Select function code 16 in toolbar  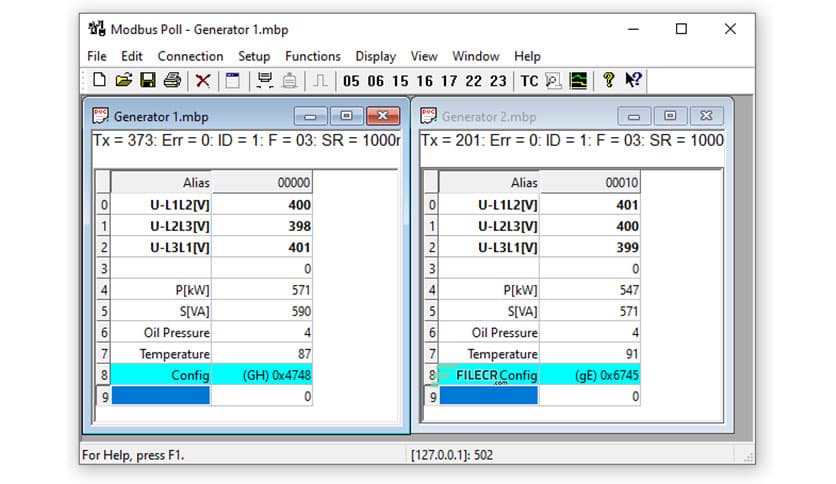(x=425, y=81)
